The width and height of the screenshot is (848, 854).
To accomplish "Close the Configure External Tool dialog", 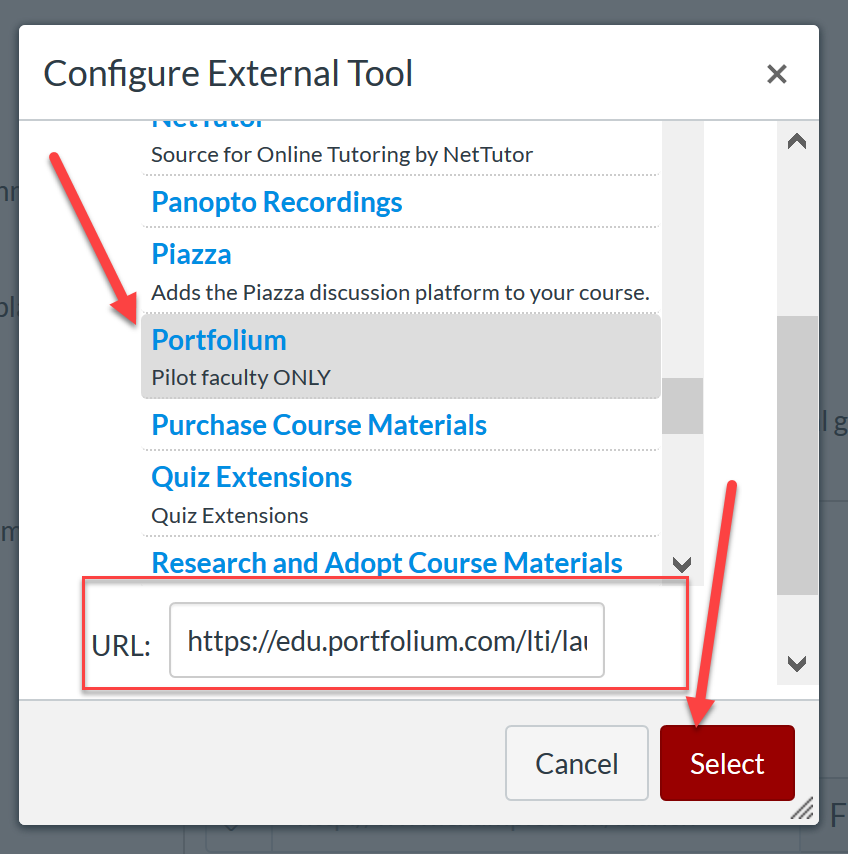I will click(x=776, y=74).
